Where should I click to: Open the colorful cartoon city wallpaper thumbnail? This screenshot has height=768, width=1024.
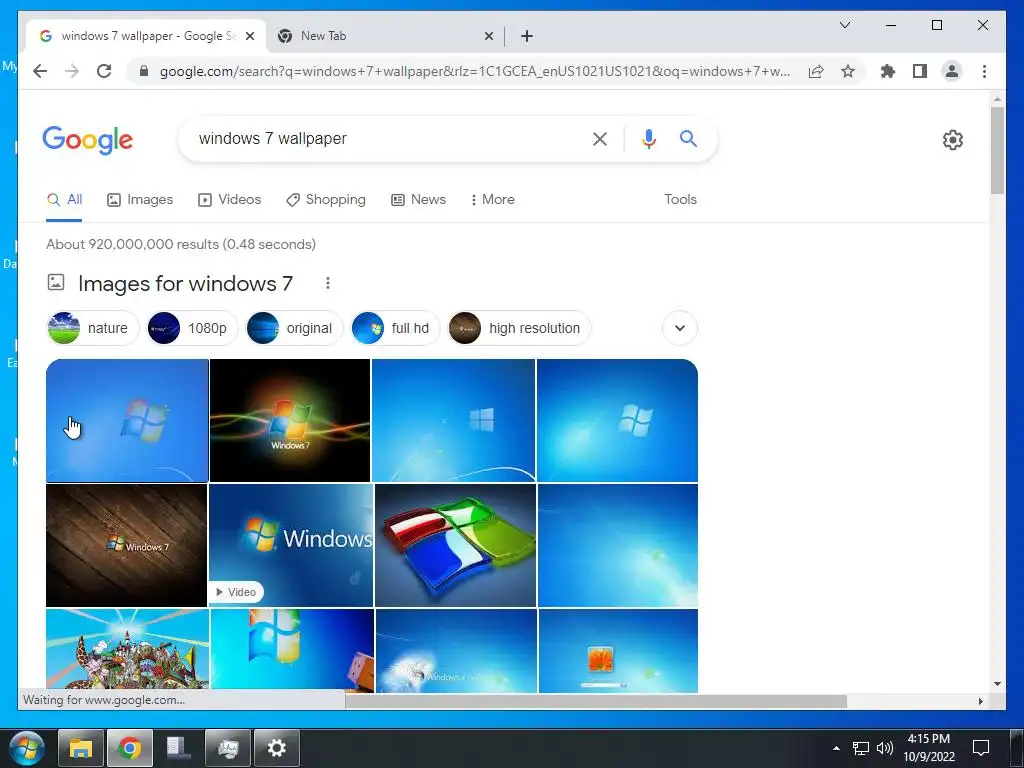127,650
